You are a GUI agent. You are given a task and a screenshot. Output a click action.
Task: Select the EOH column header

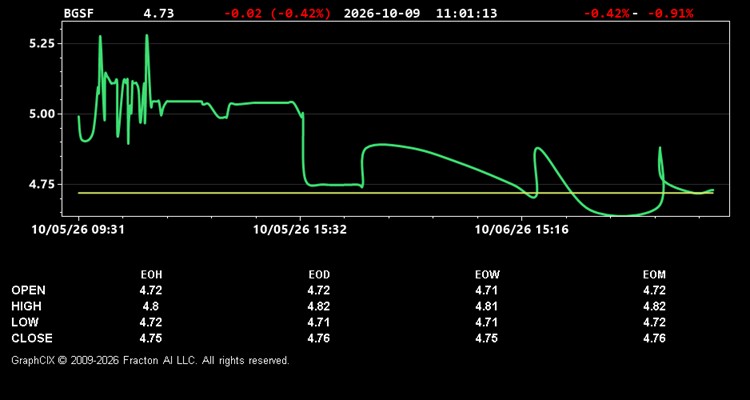click(x=151, y=275)
